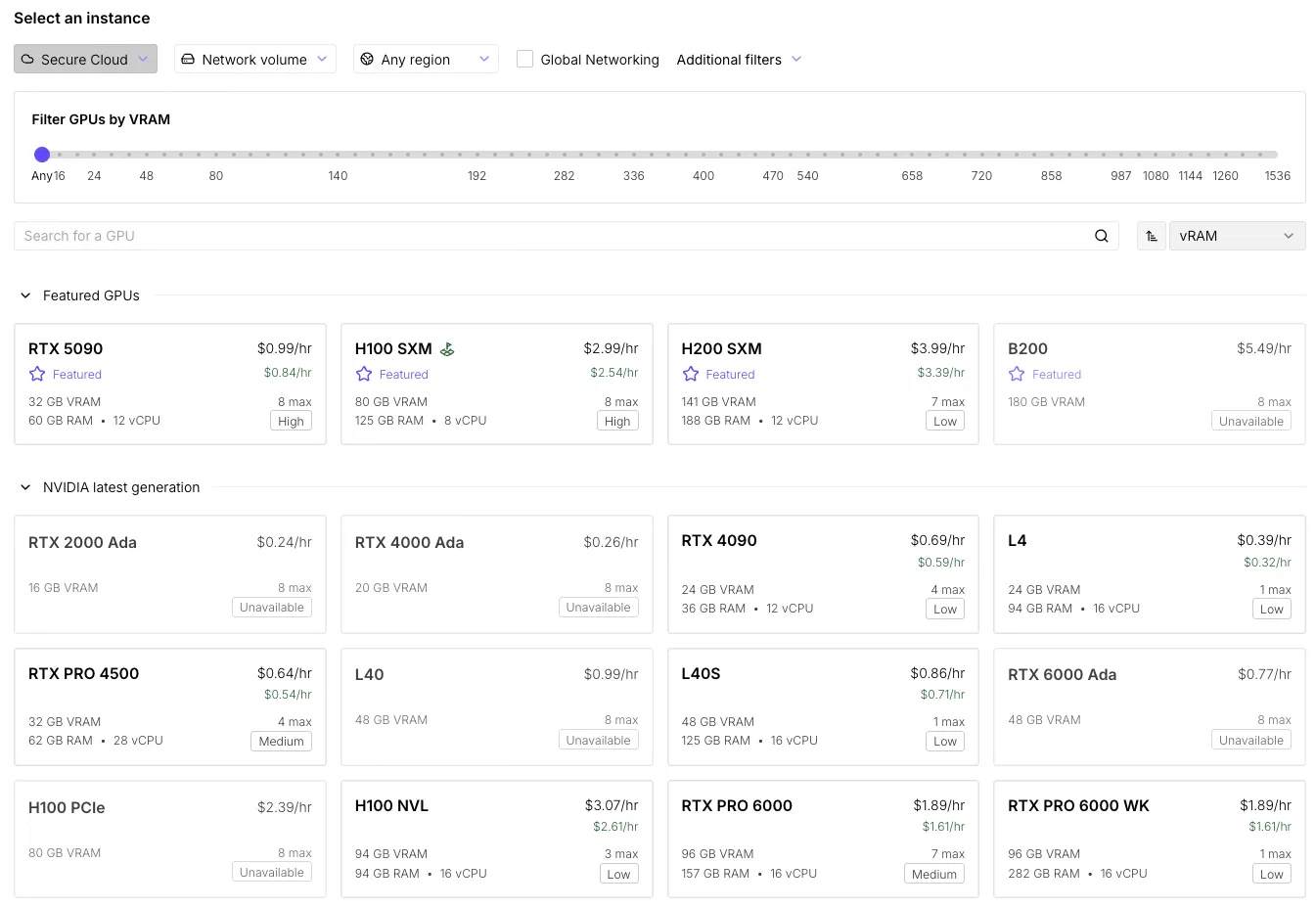Click the globe icon in Any region

[x=367, y=59]
